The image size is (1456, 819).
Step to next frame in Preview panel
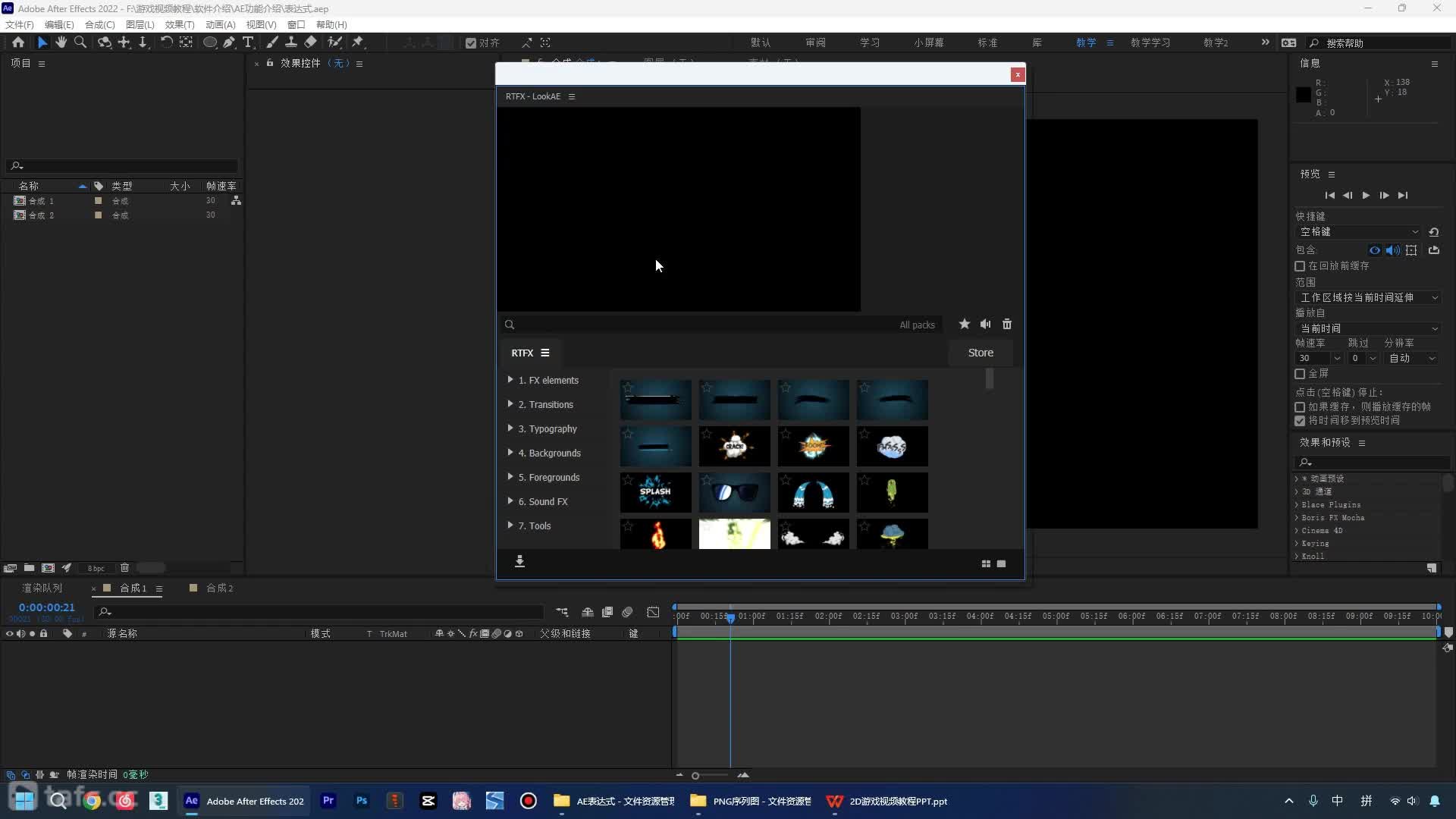tap(1384, 196)
